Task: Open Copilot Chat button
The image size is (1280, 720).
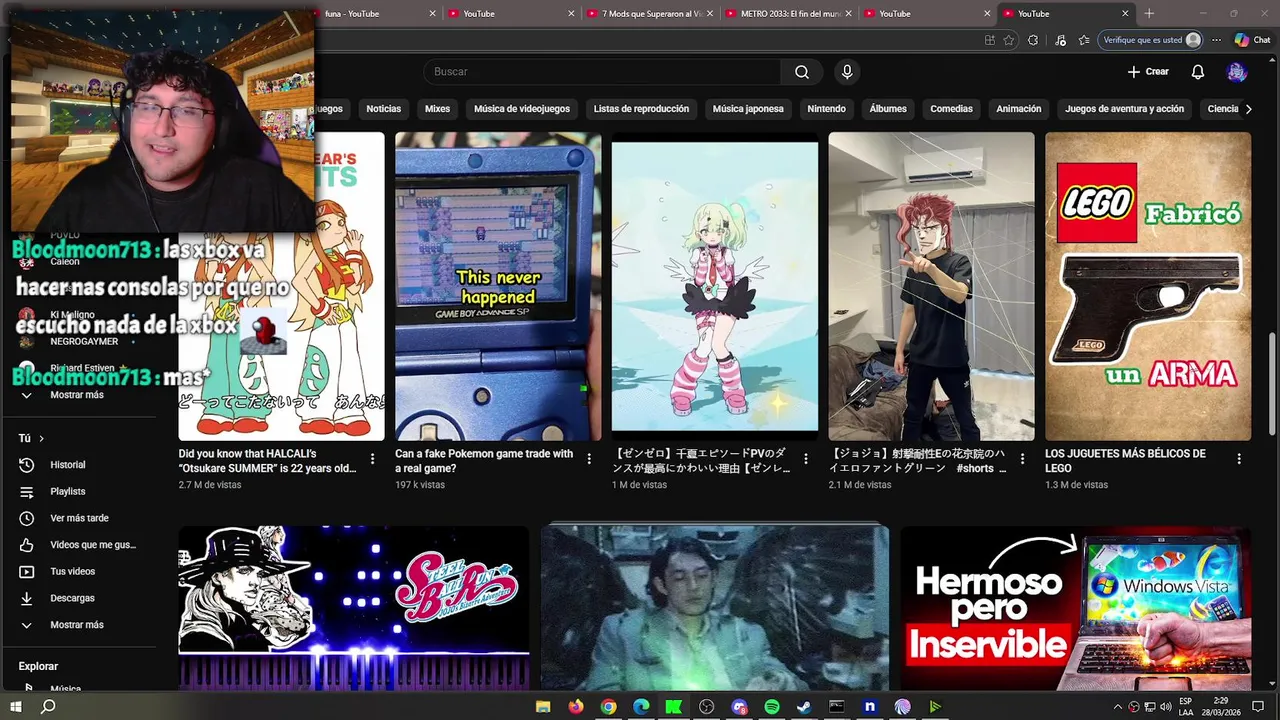Action: pyautogui.click(x=1253, y=40)
